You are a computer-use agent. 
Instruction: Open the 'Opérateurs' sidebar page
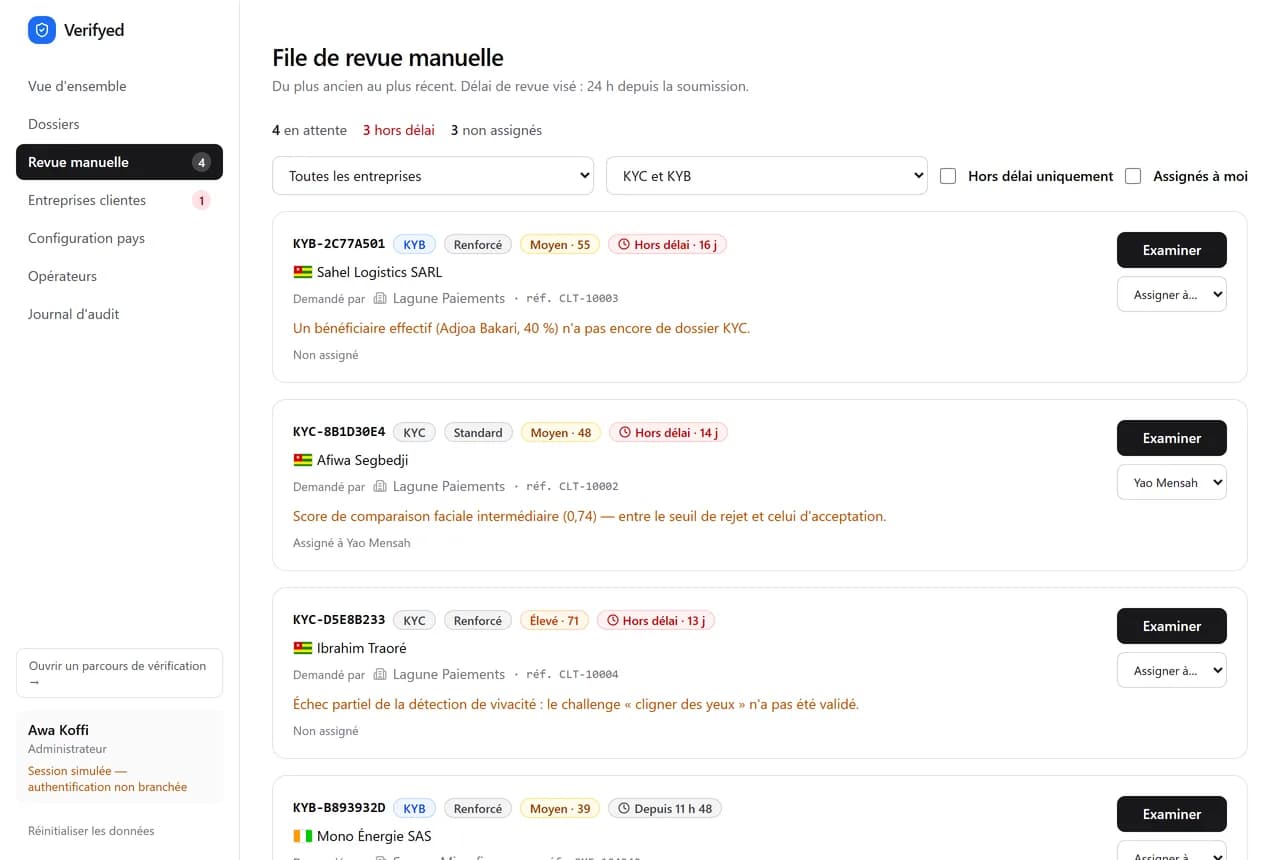point(119,276)
